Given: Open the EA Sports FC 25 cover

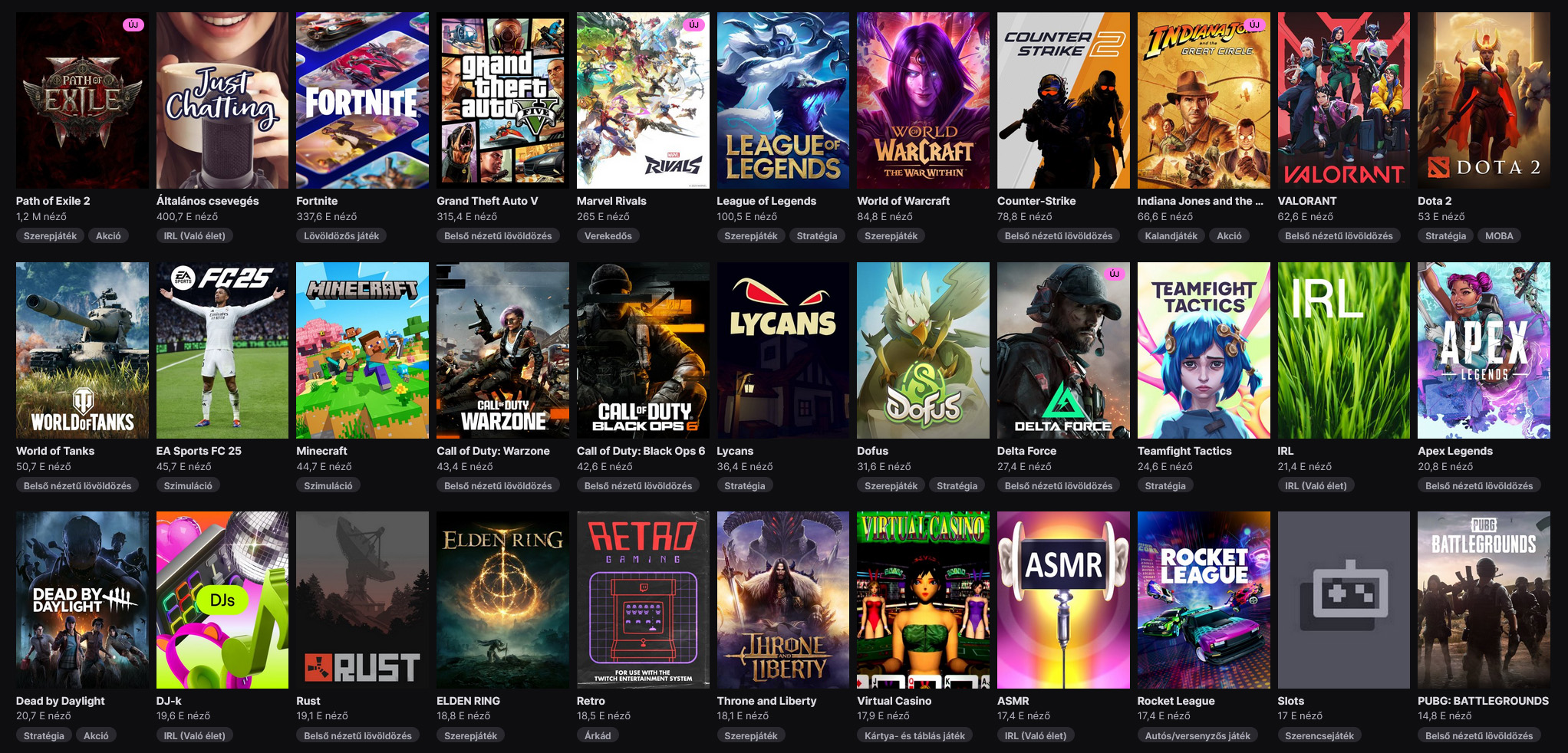Looking at the screenshot, I should point(222,350).
